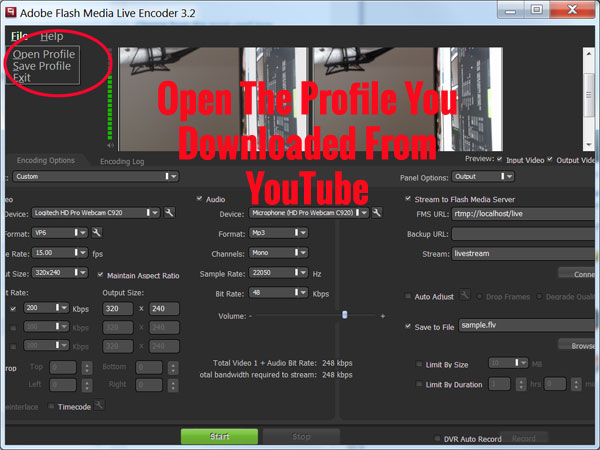Click the Connect button

(x=578, y=274)
